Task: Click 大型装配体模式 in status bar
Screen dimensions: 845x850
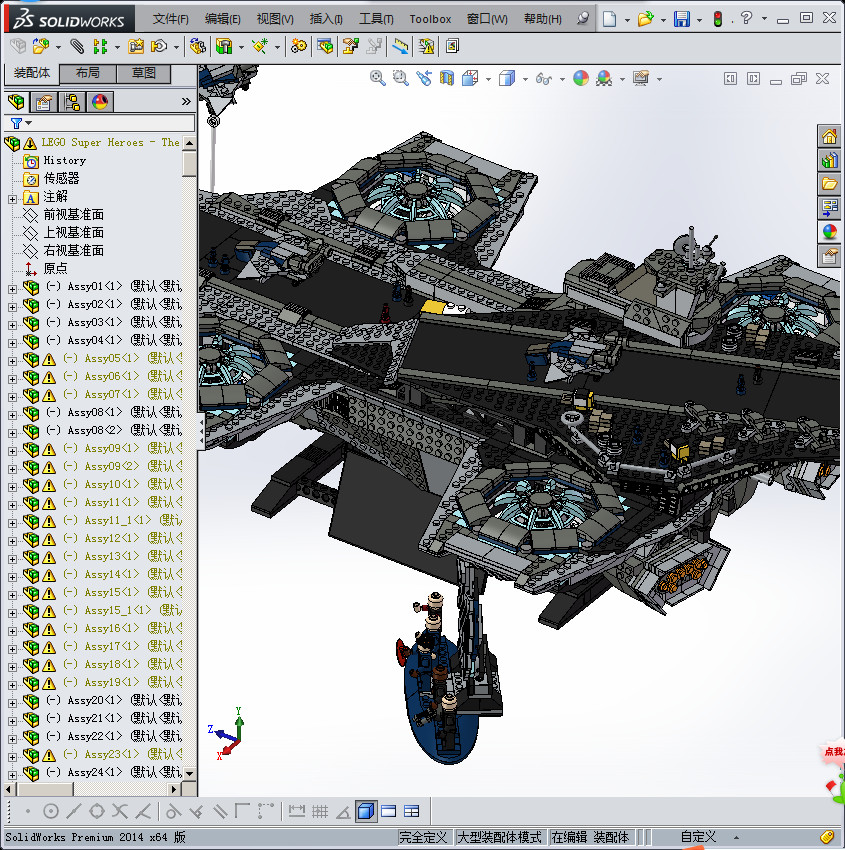Action: tap(499, 838)
